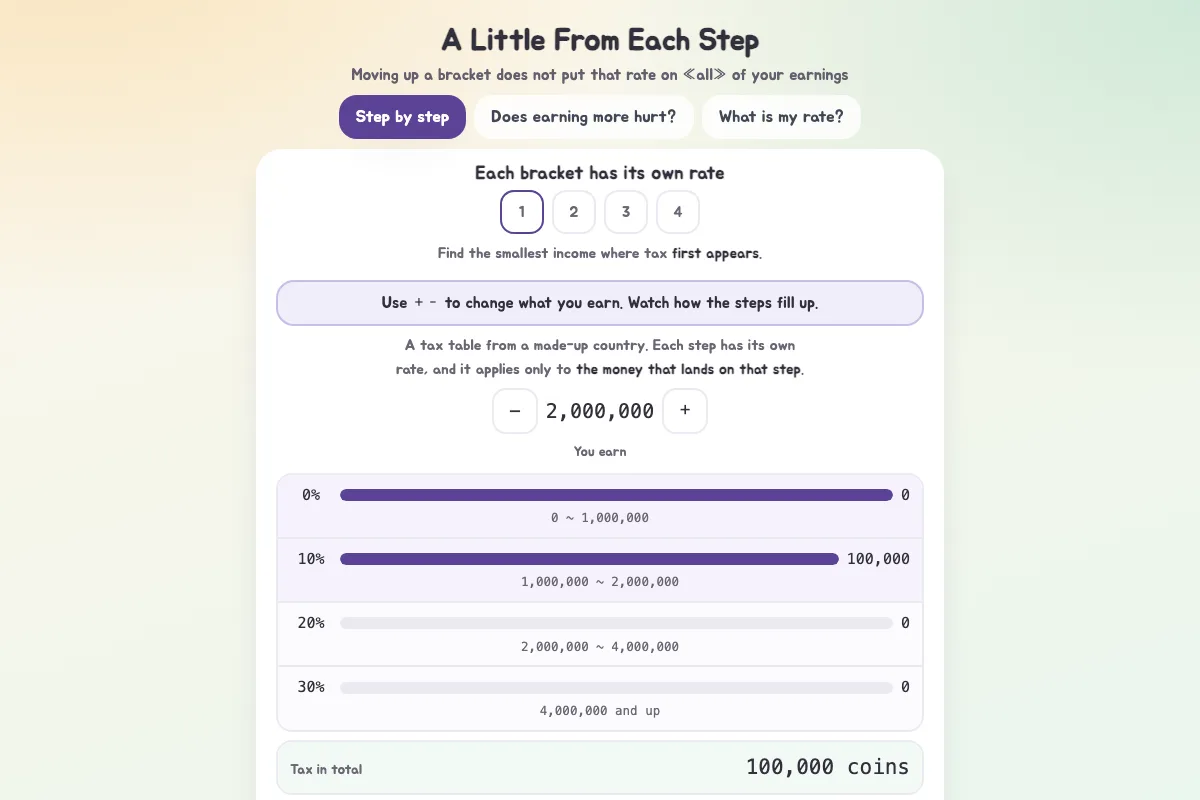Image resolution: width=1200 pixels, height=800 pixels.
Task: Click the hint banner about using + −
Action: pyautogui.click(x=600, y=303)
